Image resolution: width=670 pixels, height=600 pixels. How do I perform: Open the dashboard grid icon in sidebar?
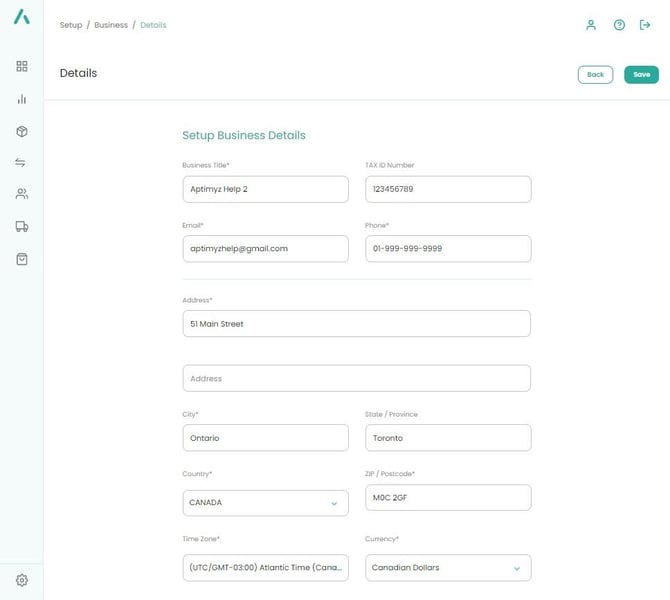21,66
